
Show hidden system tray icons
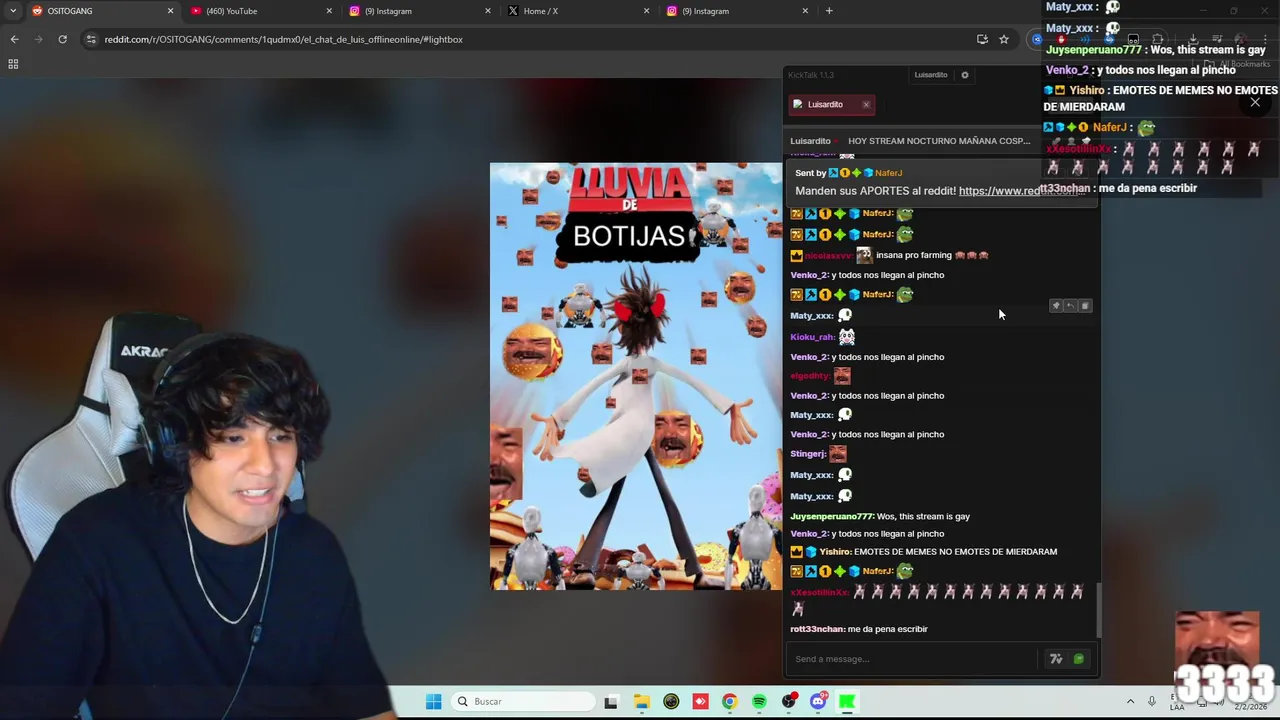point(1130,702)
